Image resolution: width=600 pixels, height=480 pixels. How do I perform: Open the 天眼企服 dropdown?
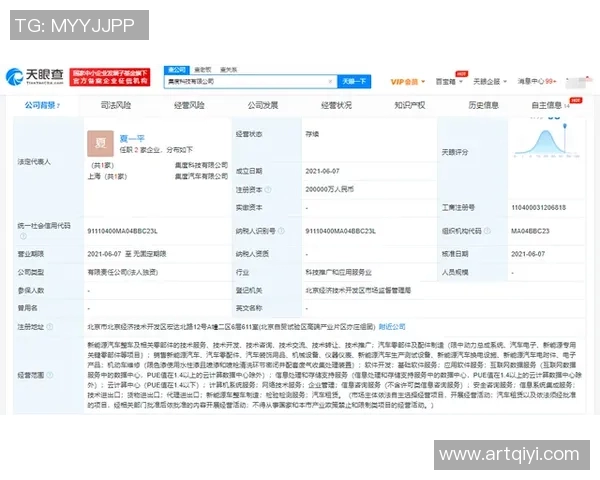490,82
